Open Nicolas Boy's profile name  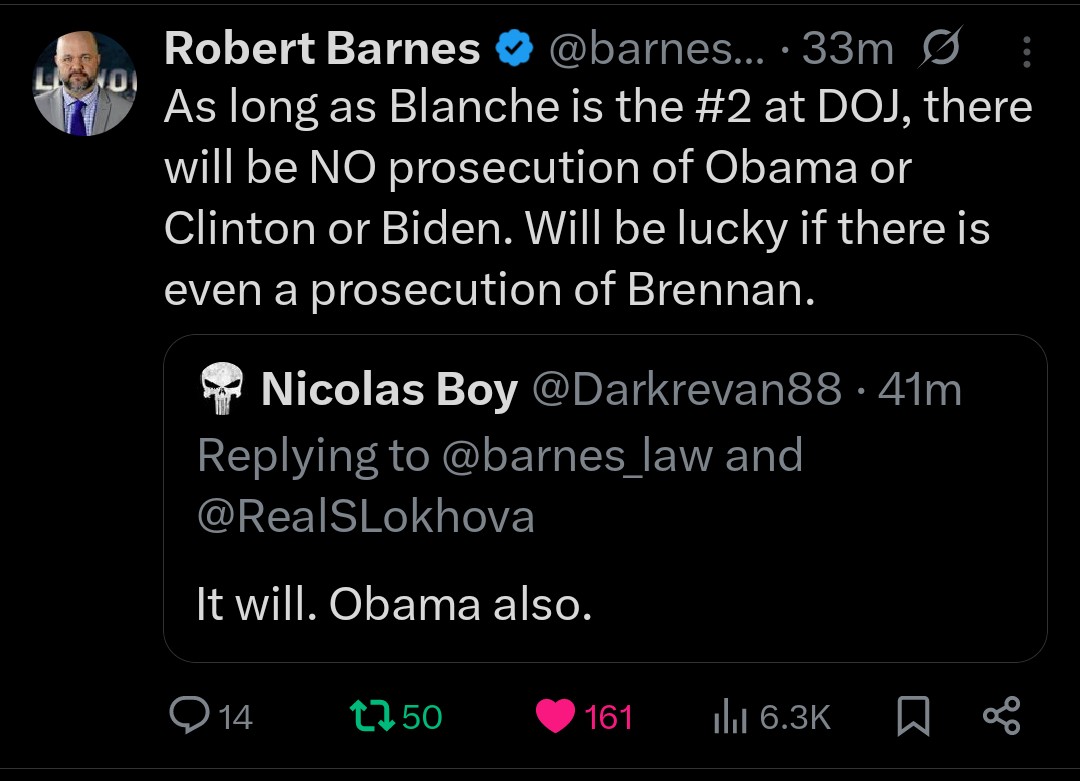(389, 390)
